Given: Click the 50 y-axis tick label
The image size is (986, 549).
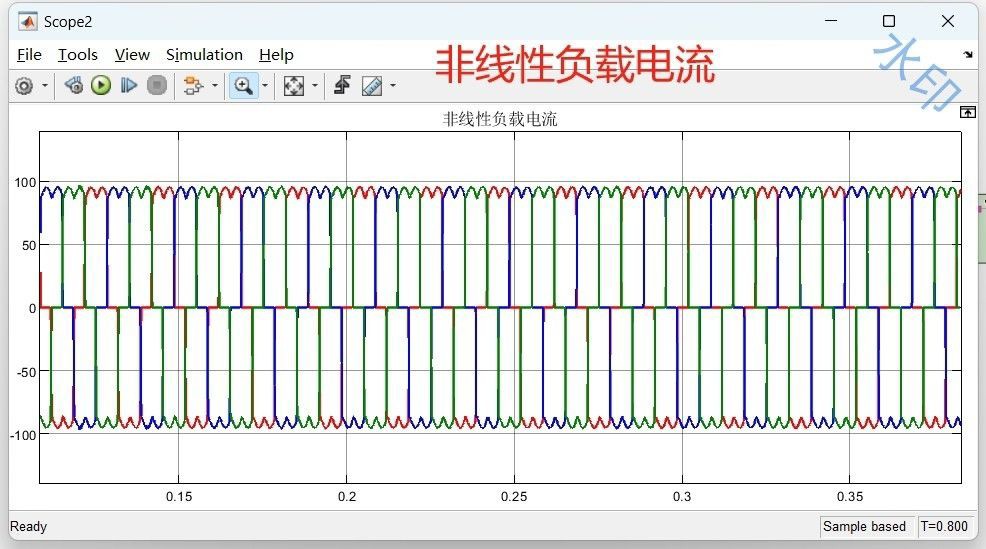Looking at the screenshot, I should (29, 246).
